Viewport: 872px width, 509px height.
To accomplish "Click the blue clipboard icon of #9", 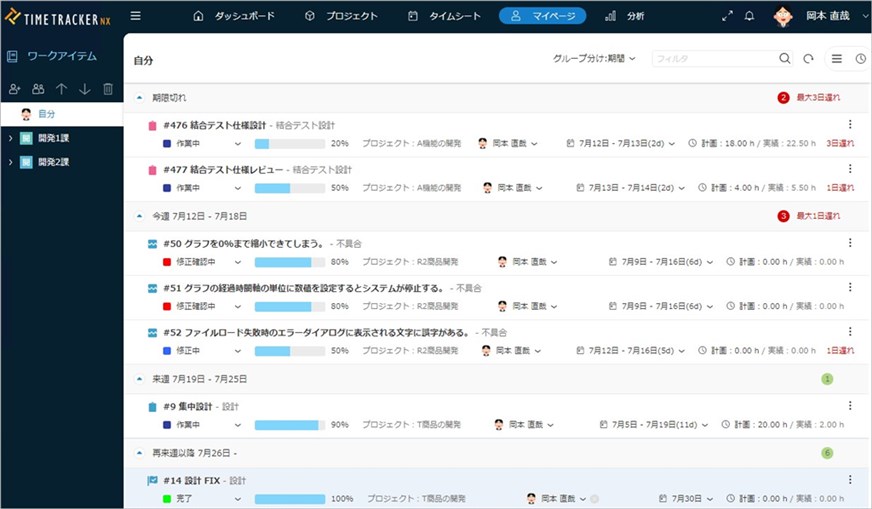I will [x=152, y=407].
